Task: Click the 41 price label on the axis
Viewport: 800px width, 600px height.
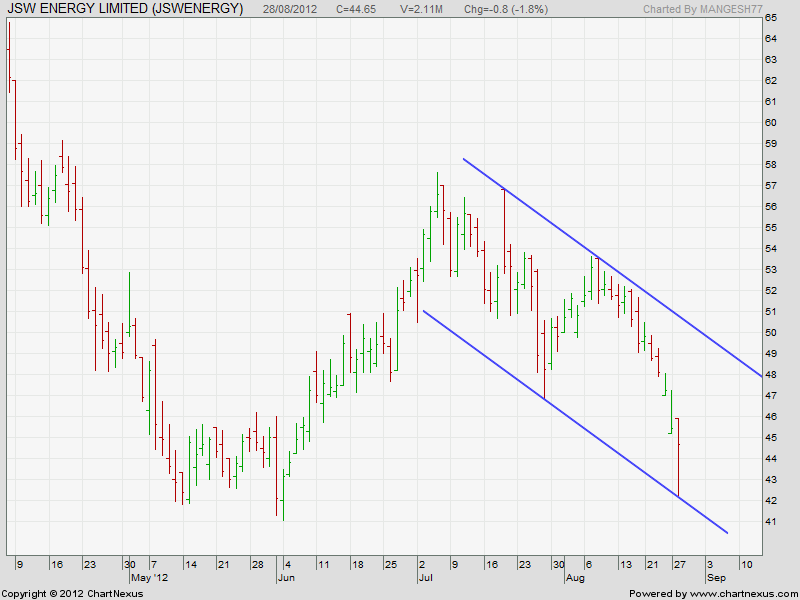Action: point(771,521)
